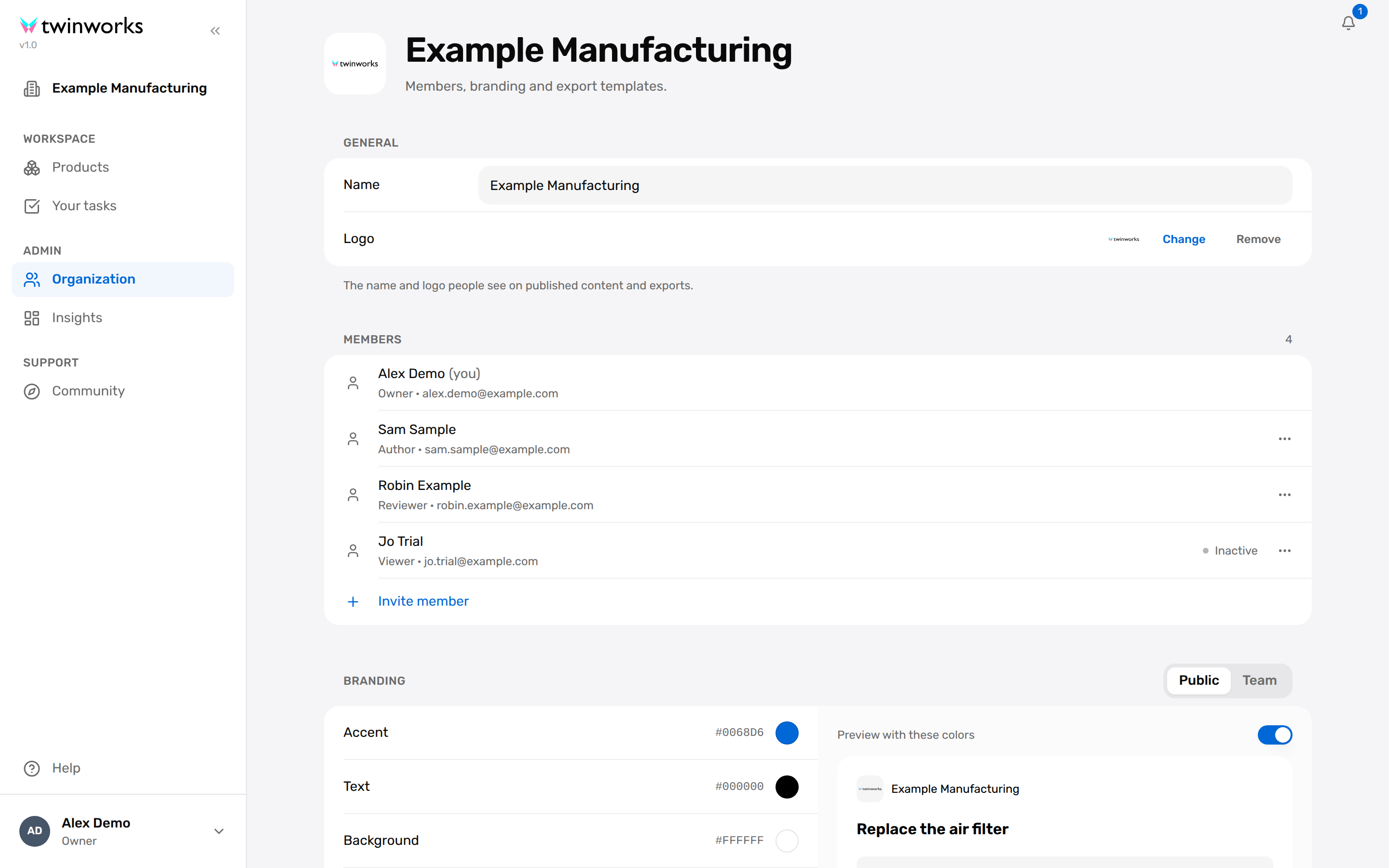Viewport: 1389px width, 868px height.
Task: Click the Products cubes icon
Action: 32,168
